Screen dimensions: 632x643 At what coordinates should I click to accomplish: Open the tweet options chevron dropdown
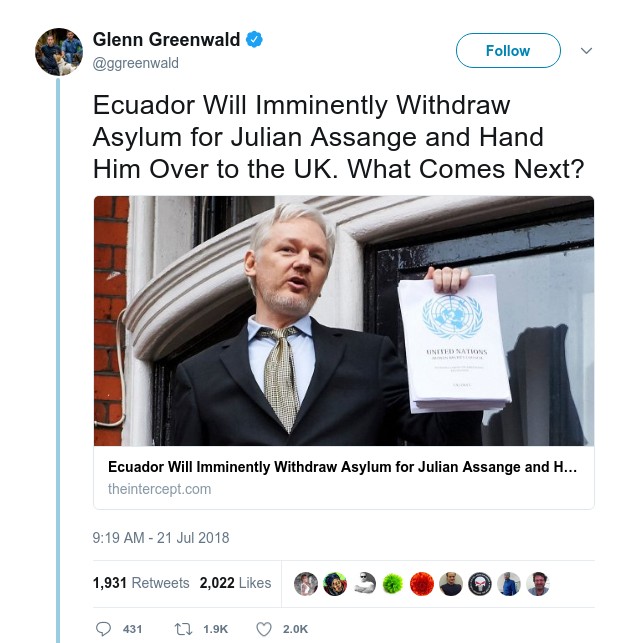(x=586, y=50)
